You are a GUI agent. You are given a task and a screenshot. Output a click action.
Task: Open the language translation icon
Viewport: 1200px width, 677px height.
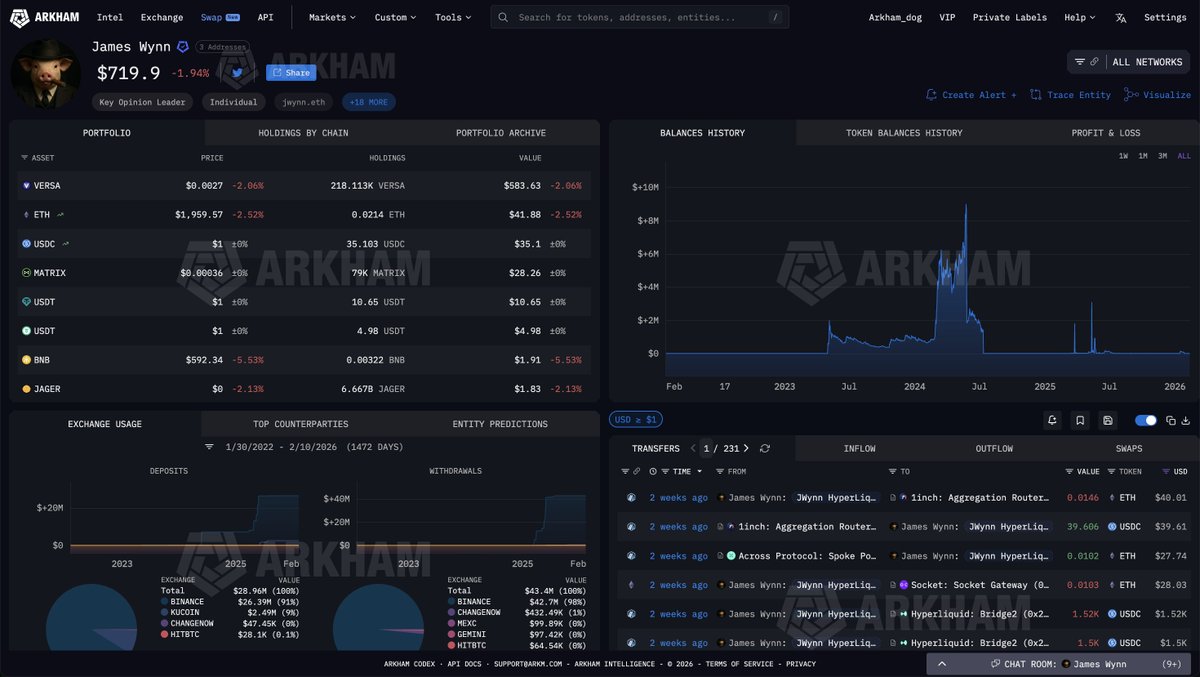tap(1121, 17)
